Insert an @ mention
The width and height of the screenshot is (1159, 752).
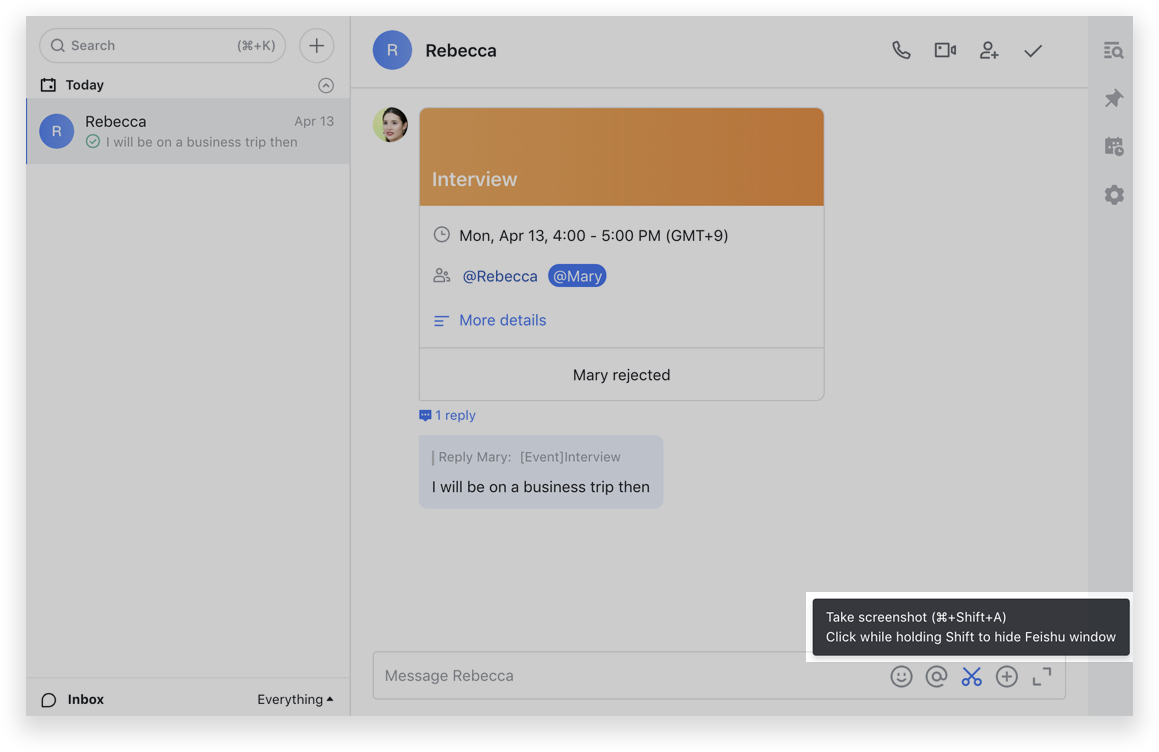pyautogui.click(x=936, y=677)
